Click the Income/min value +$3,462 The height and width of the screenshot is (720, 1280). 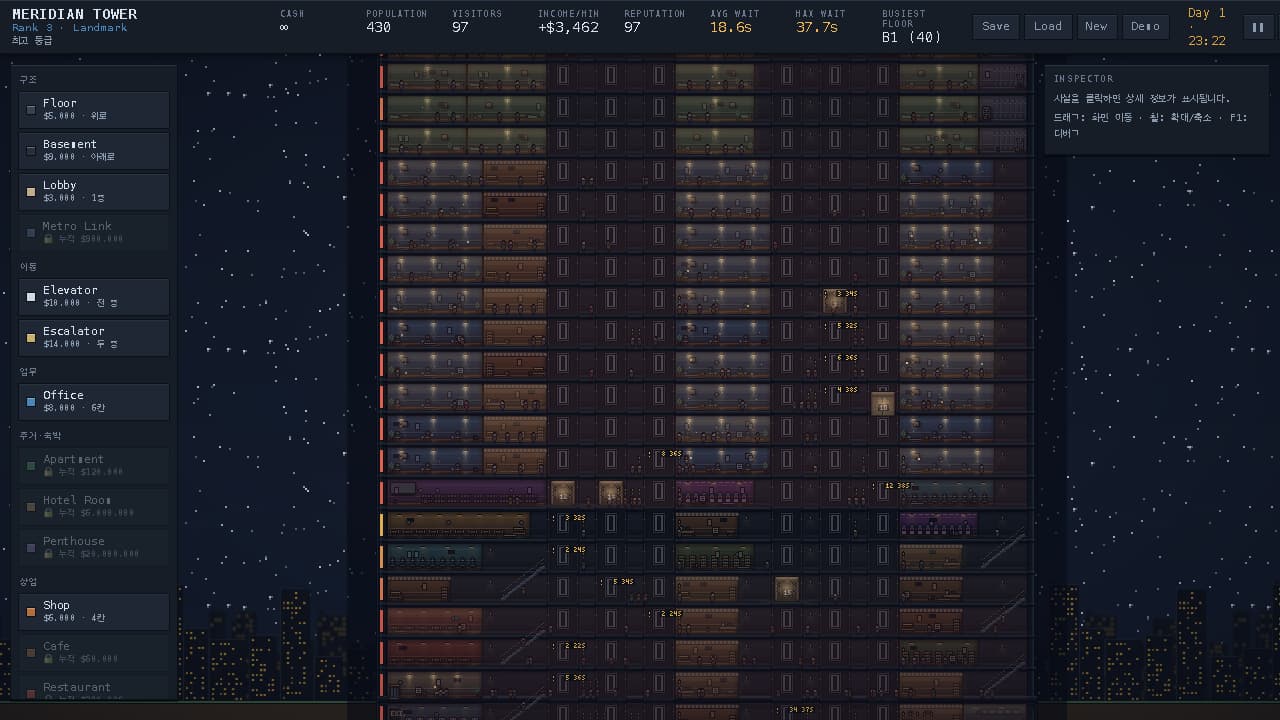569,27
